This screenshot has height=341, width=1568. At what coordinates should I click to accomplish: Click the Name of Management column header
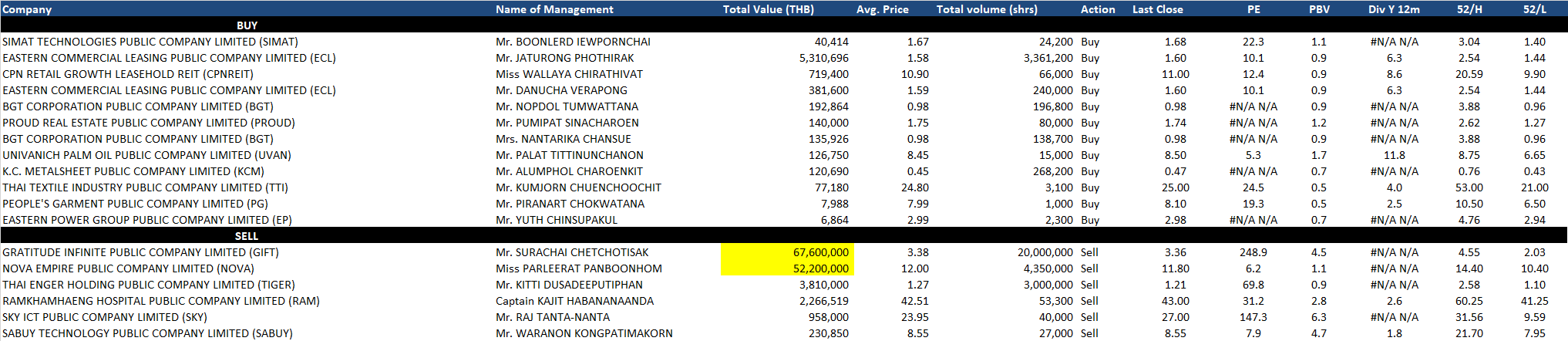click(554, 9)
